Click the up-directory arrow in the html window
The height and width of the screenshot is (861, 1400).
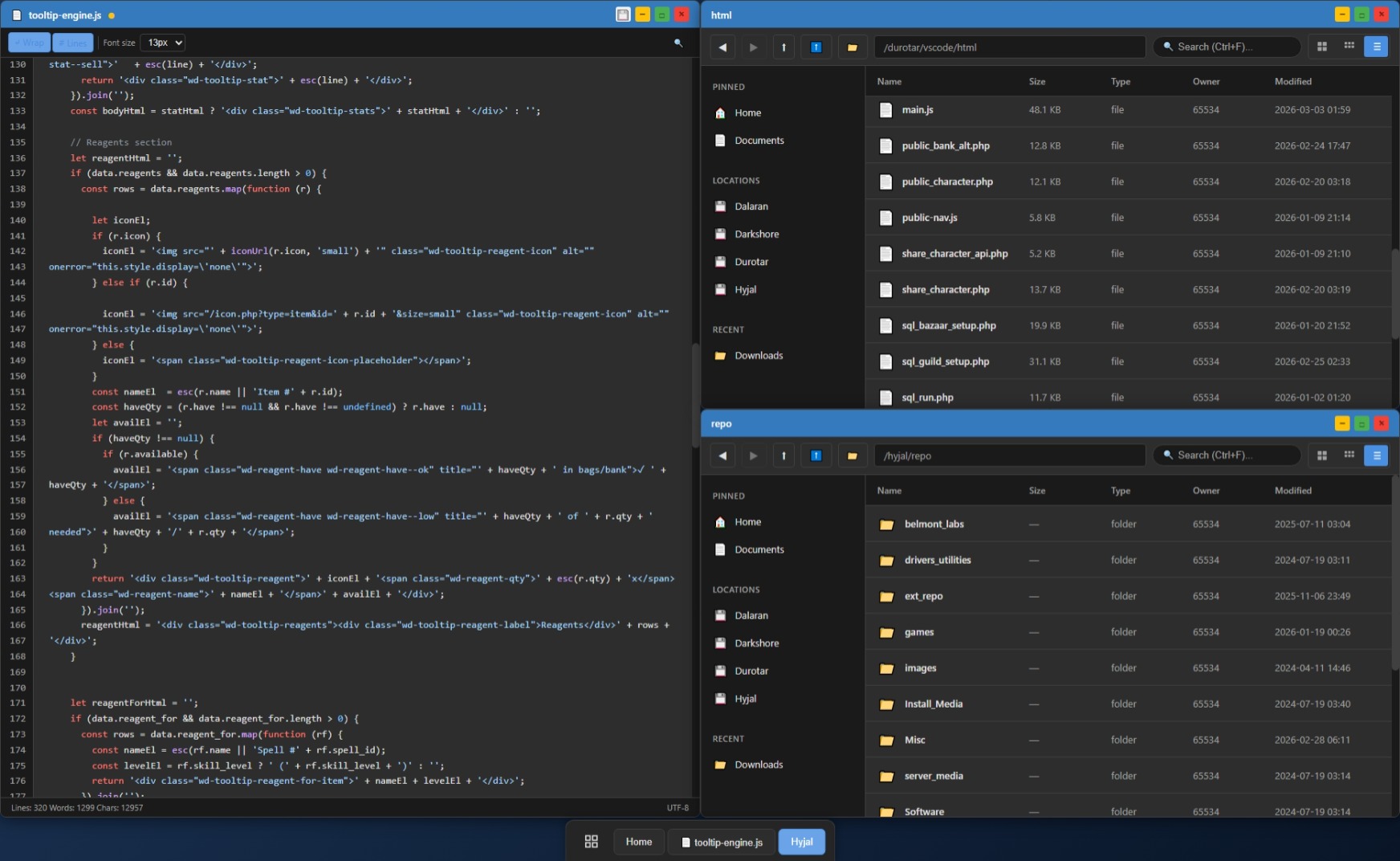click(783, 47)
